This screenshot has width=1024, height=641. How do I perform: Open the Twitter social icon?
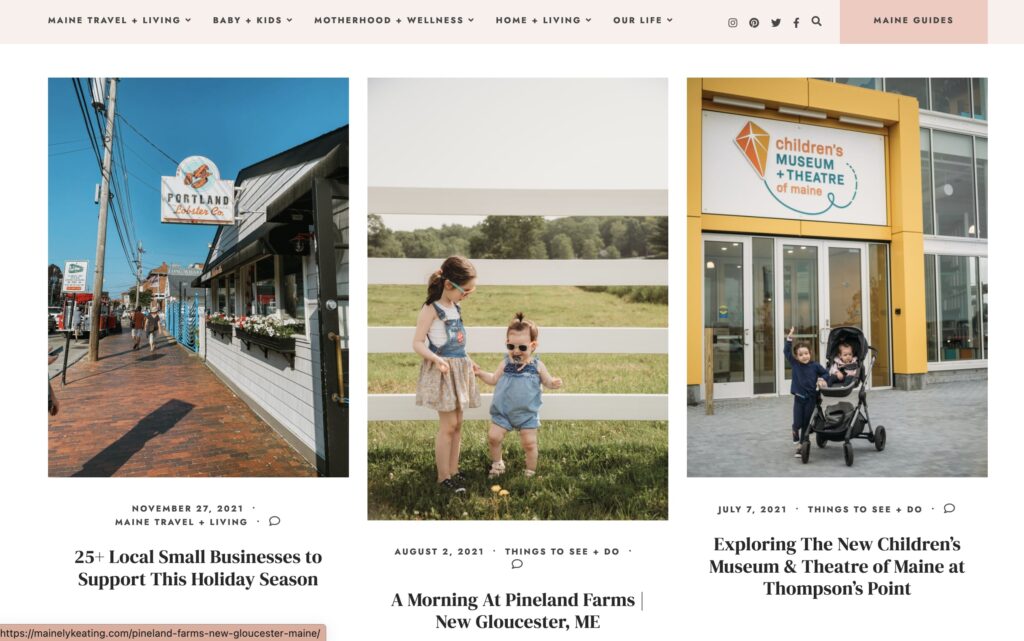tap(776, 22)
